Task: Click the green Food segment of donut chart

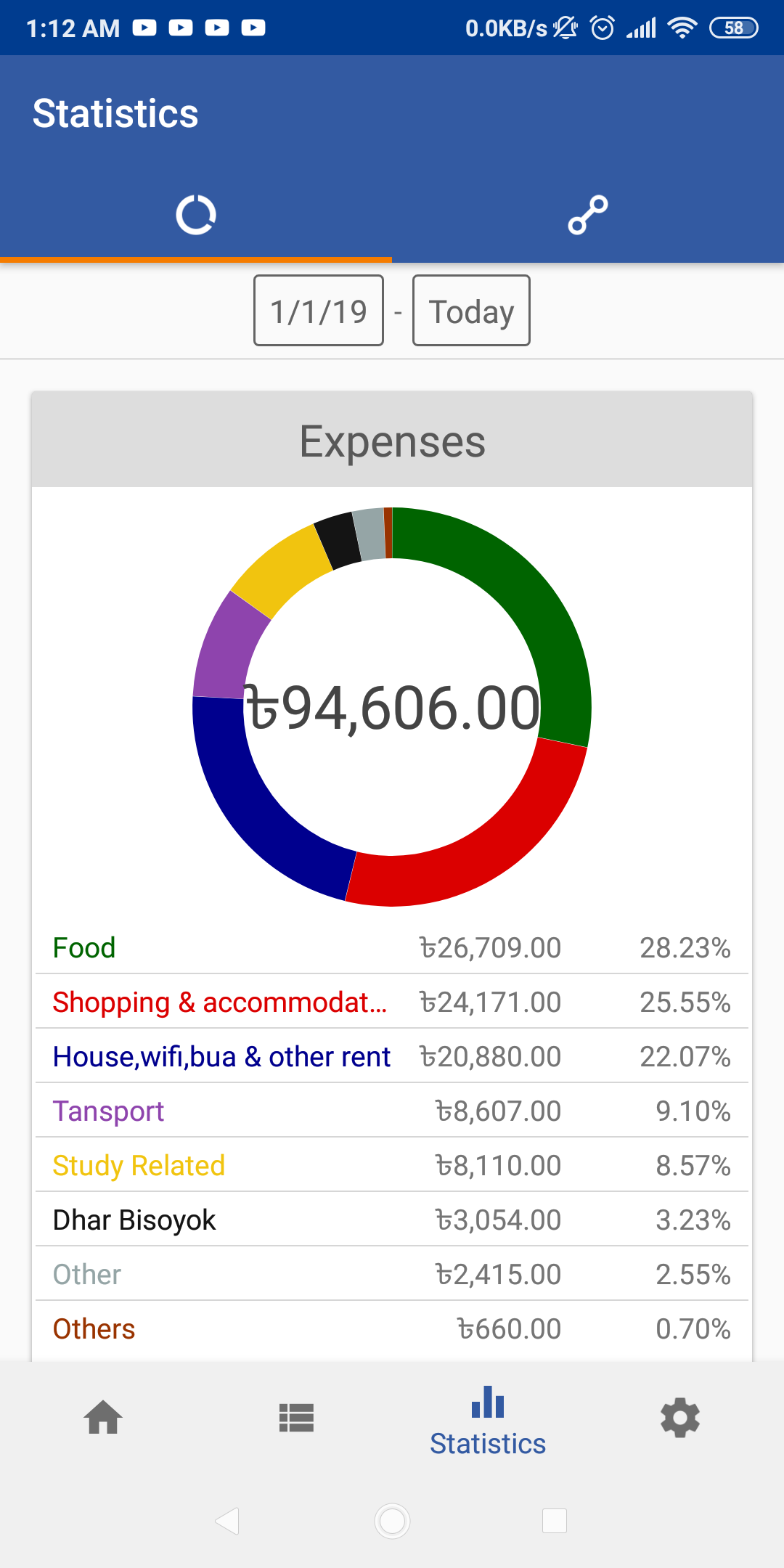Action: (537, 603)
